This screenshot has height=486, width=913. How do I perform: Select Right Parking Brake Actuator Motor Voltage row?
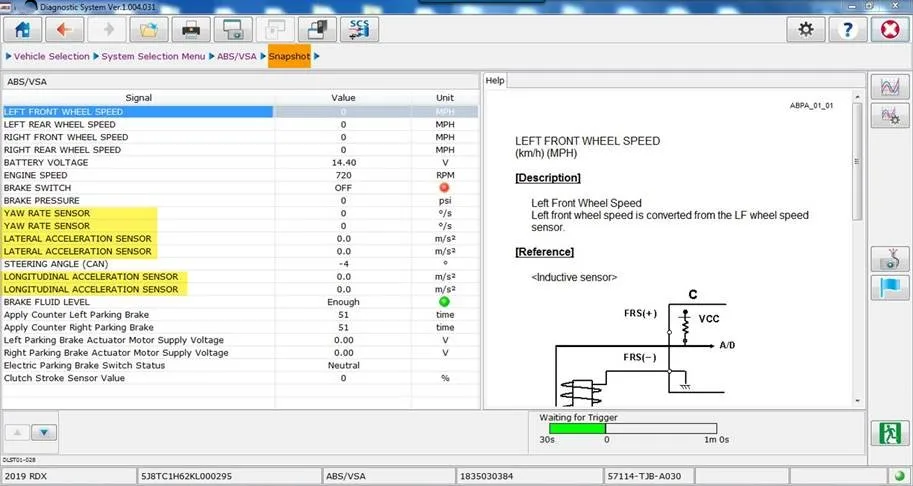[x=240, y=353]
